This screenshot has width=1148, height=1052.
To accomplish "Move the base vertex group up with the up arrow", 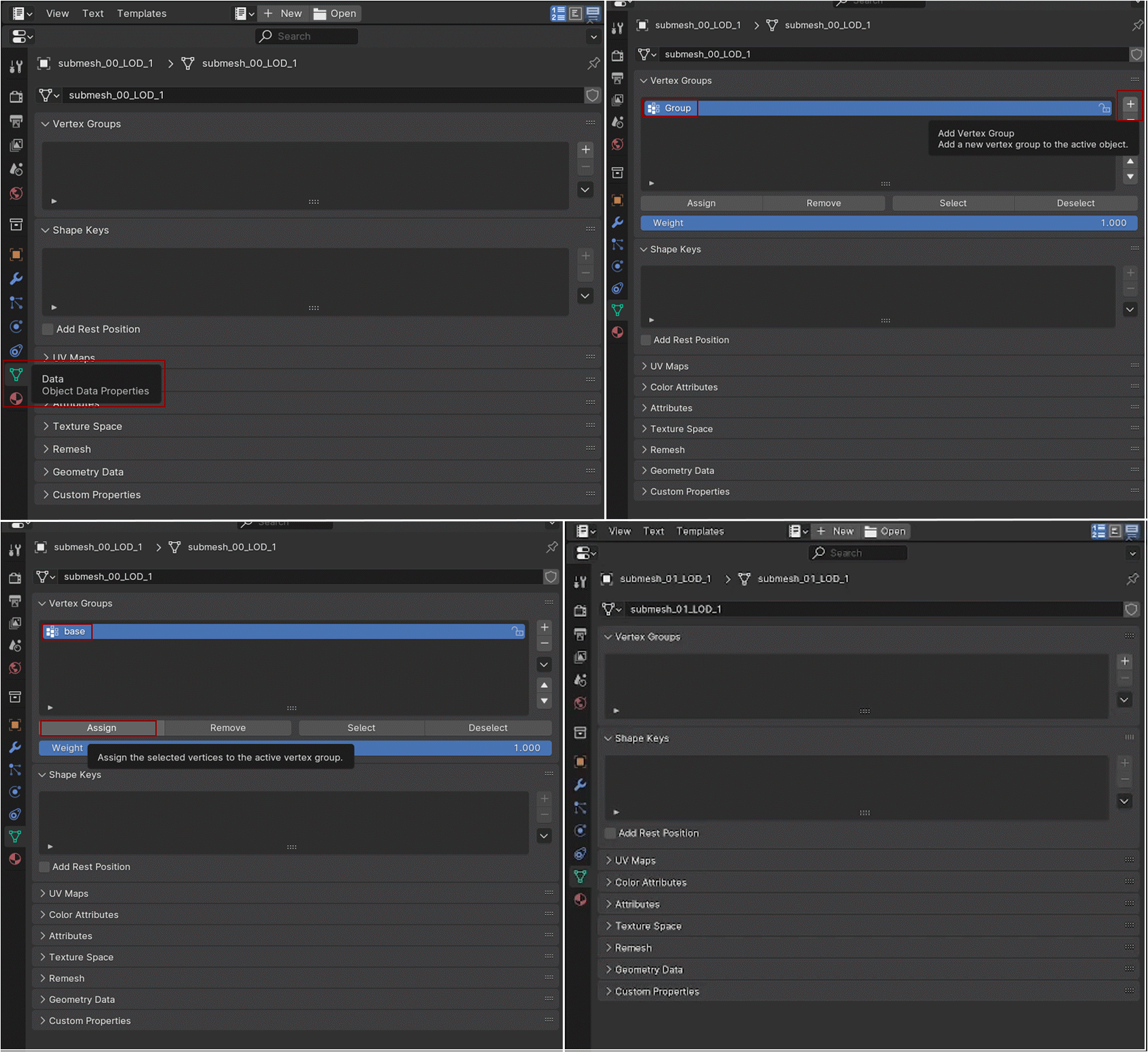I will pyautogui.click(x=544, y=685).
